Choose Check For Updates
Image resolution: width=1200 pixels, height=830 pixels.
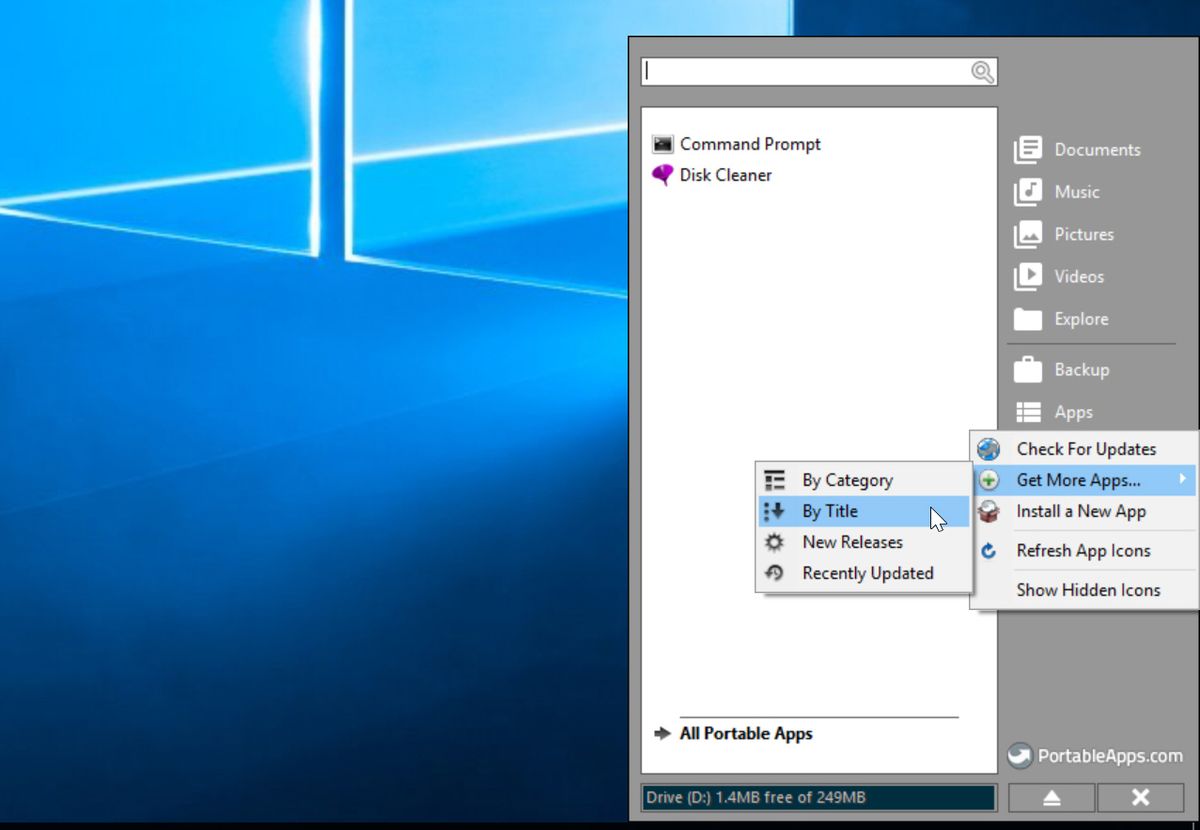click(1085, 448)
